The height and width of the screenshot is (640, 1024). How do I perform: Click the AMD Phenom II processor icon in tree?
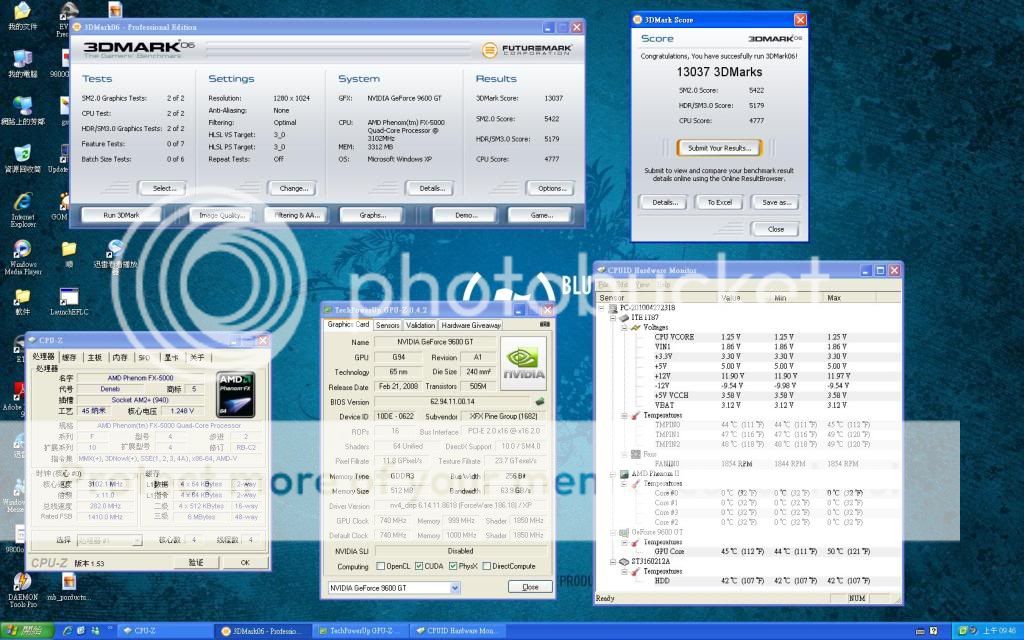click(624, 473)
